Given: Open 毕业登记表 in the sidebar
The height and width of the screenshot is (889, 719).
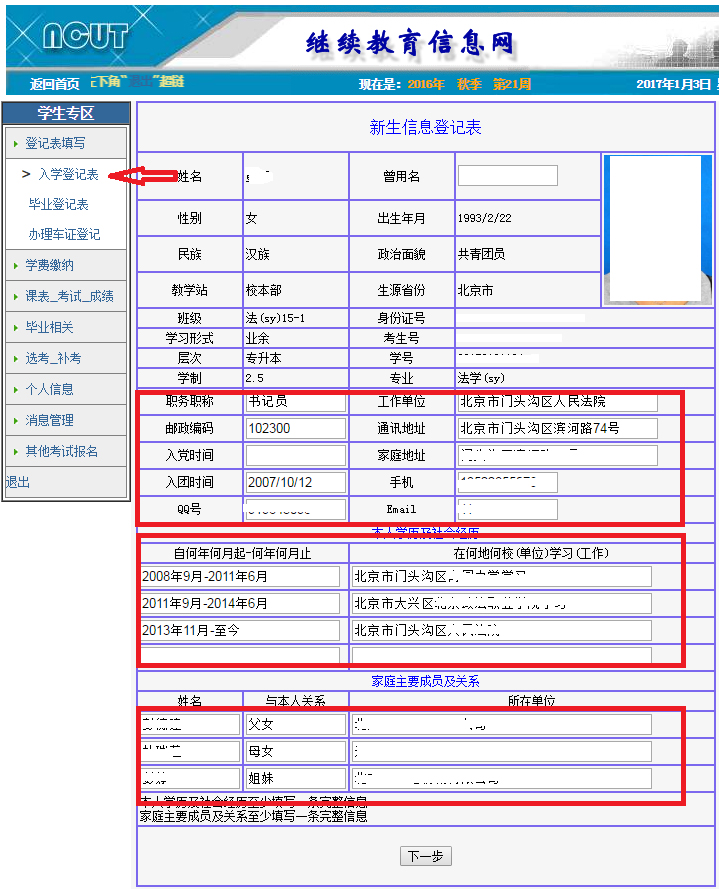Looking at the screenshot, I should (x=58, y=204).
